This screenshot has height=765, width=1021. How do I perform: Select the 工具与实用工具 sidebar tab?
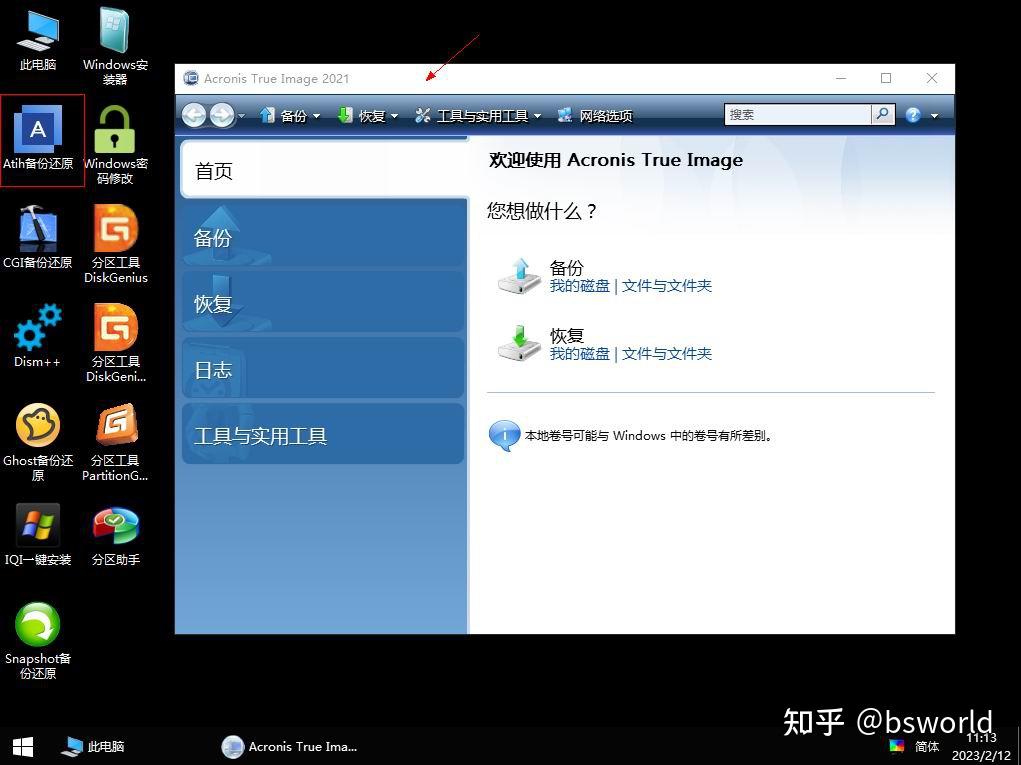click(x=323, y=435)
